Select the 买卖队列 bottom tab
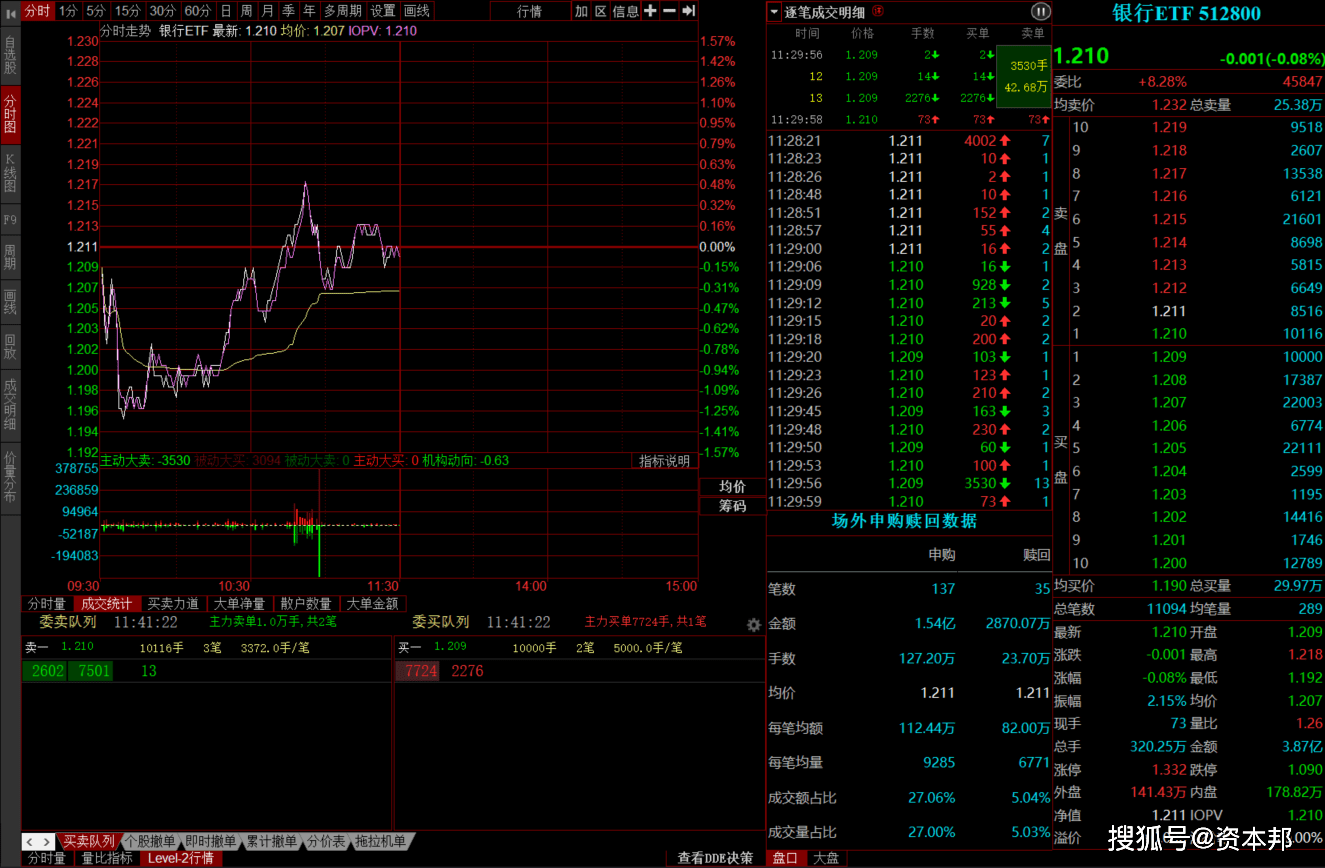The image size is (1325, 868). tap(90, 842)
